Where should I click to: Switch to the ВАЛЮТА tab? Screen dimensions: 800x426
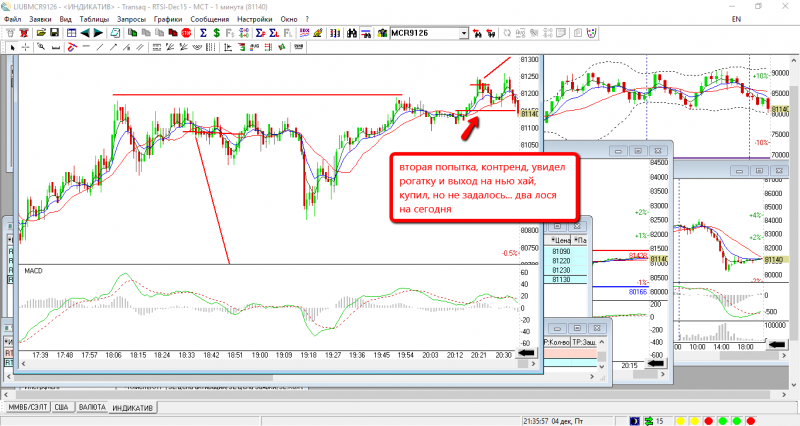(x=92, y=407)
